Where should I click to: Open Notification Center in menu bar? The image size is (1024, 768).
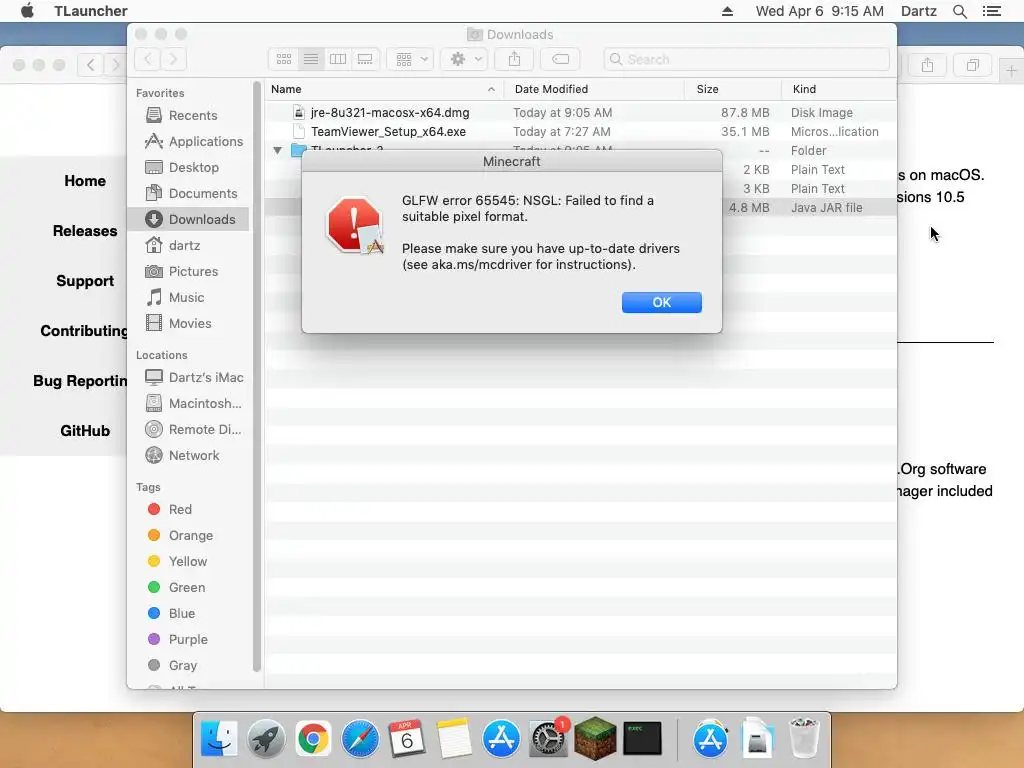point(992,11)
